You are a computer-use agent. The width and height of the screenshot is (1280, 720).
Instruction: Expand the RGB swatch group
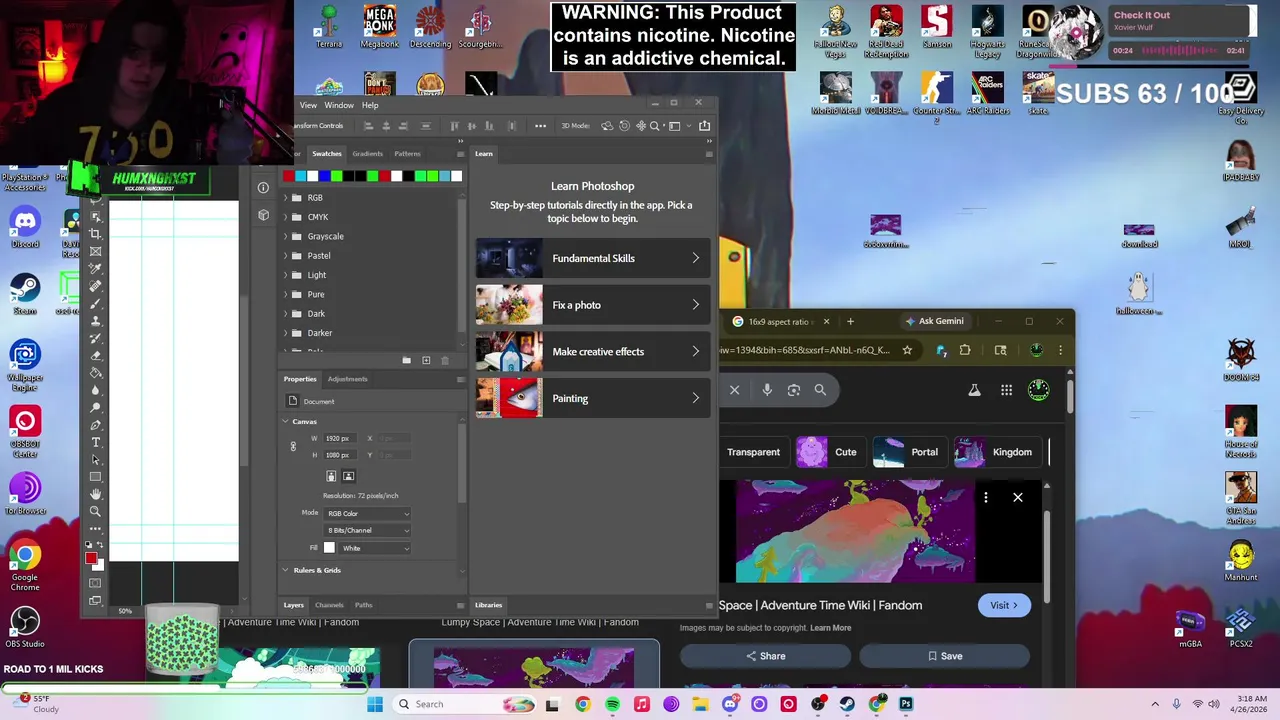pyautogui.click(x=286, y=198)
